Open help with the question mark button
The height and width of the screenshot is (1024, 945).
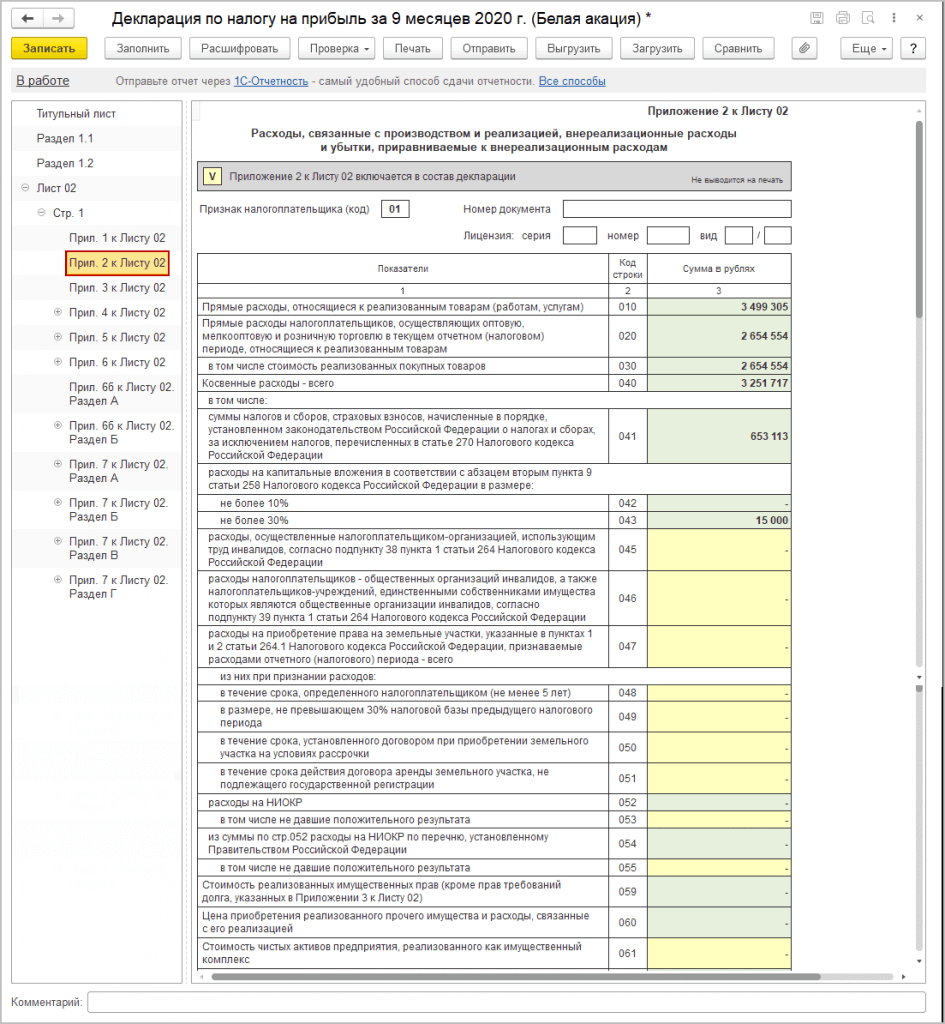point(912,49)
